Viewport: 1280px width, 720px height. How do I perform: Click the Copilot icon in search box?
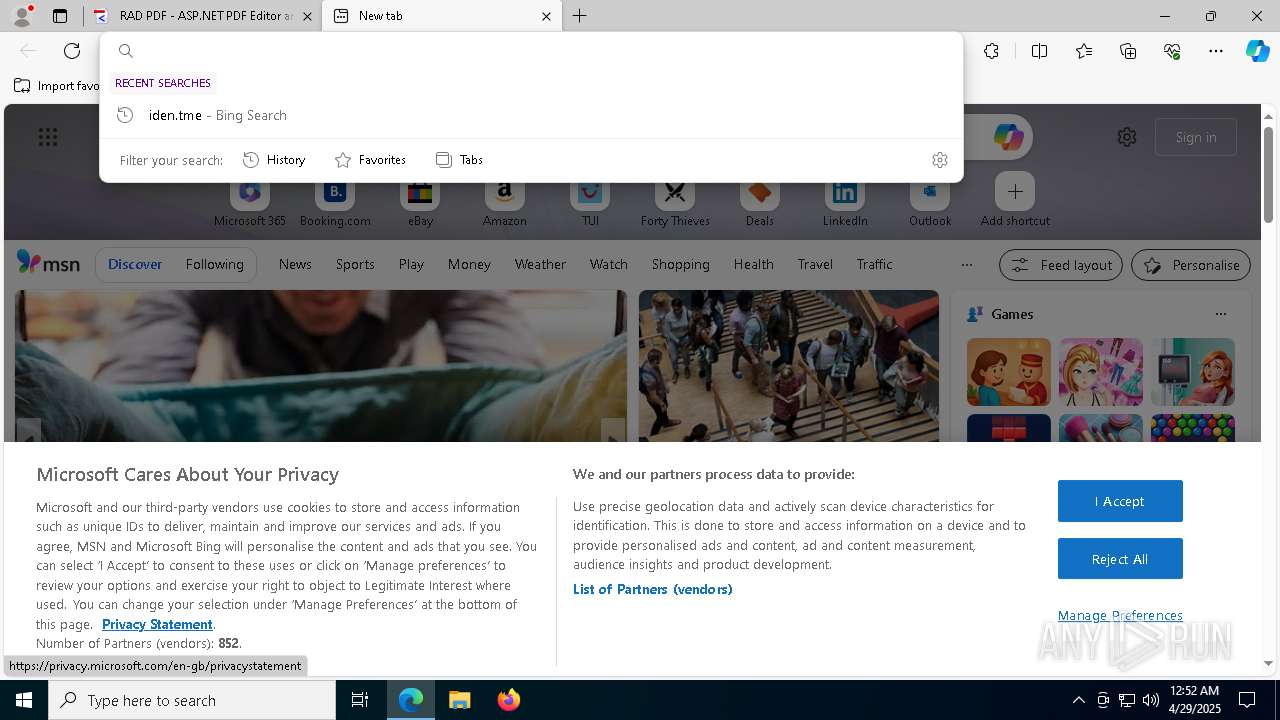pyautogui.click(x=1008, y=137)
